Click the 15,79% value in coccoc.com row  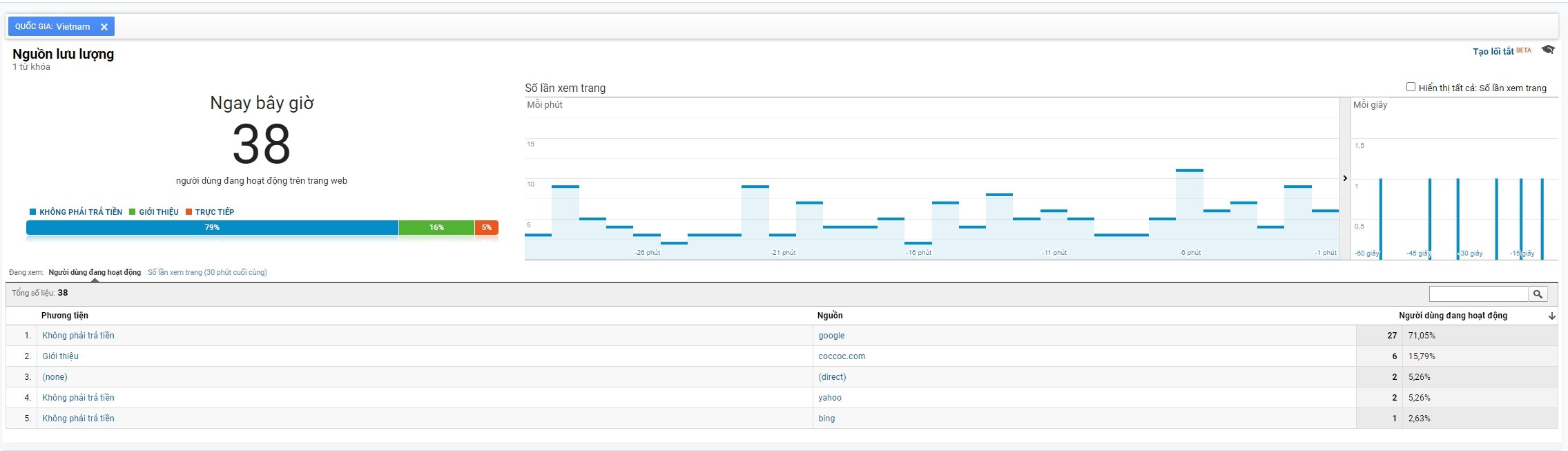click(1422, 356)
